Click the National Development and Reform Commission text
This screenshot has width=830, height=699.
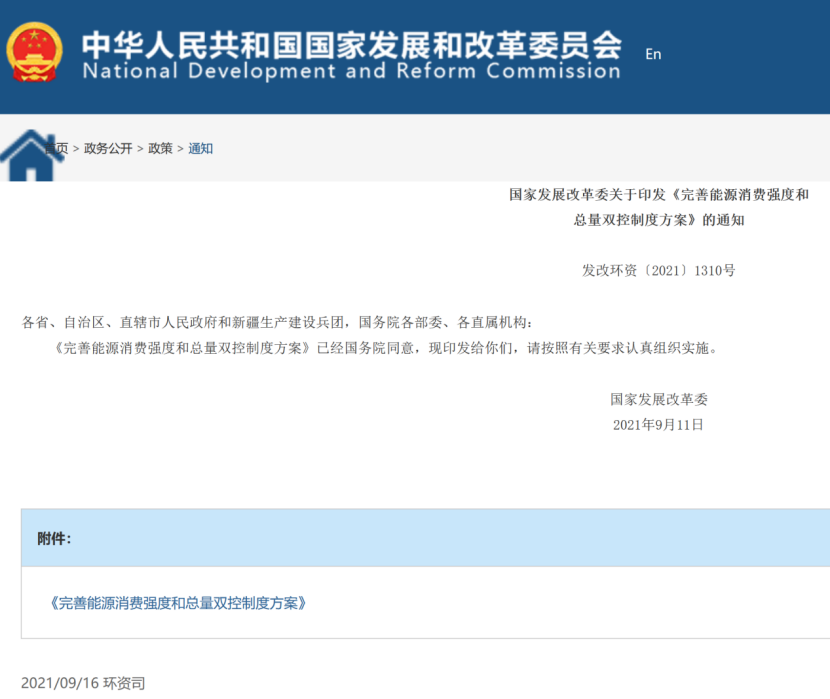tap(351, 72)
